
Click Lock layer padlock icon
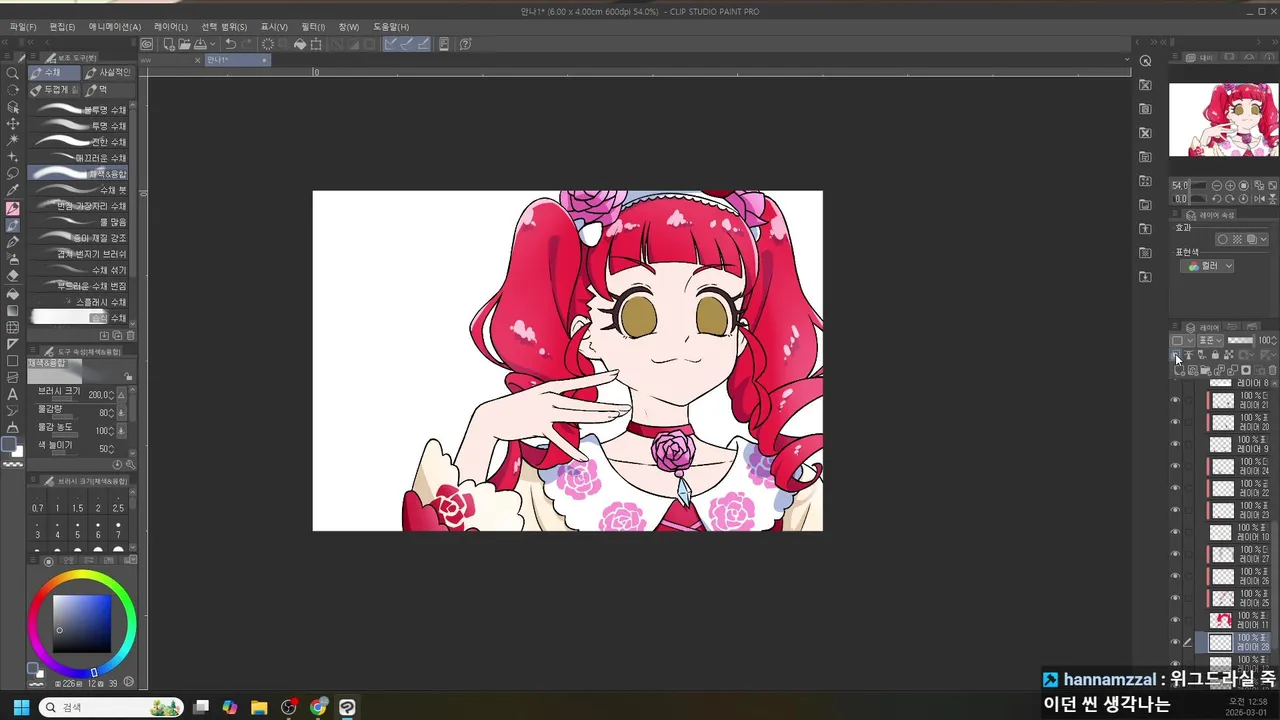(1215, 355)
